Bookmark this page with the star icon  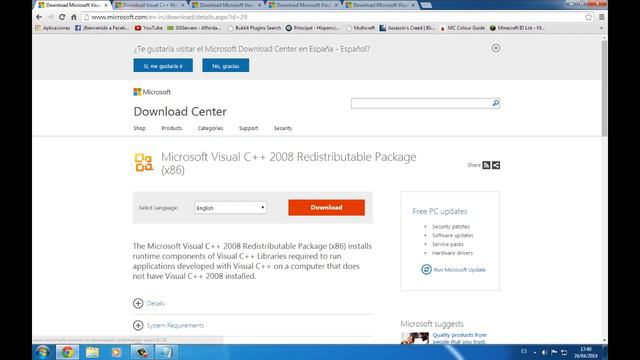click(x=588, y=17)
